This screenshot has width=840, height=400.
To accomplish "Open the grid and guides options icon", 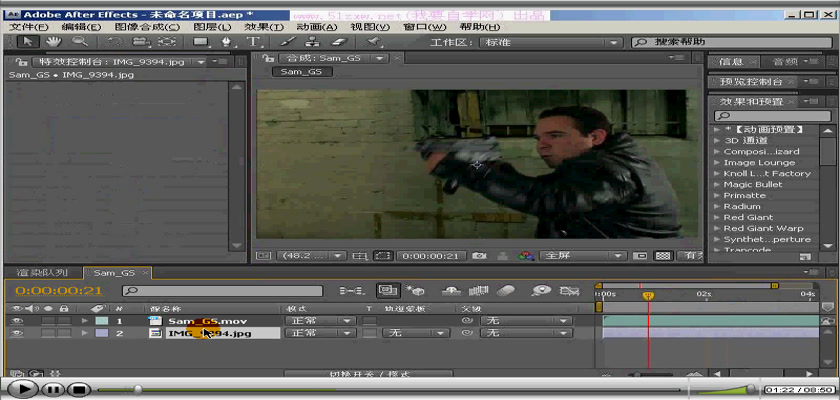I will pos(359,256).
